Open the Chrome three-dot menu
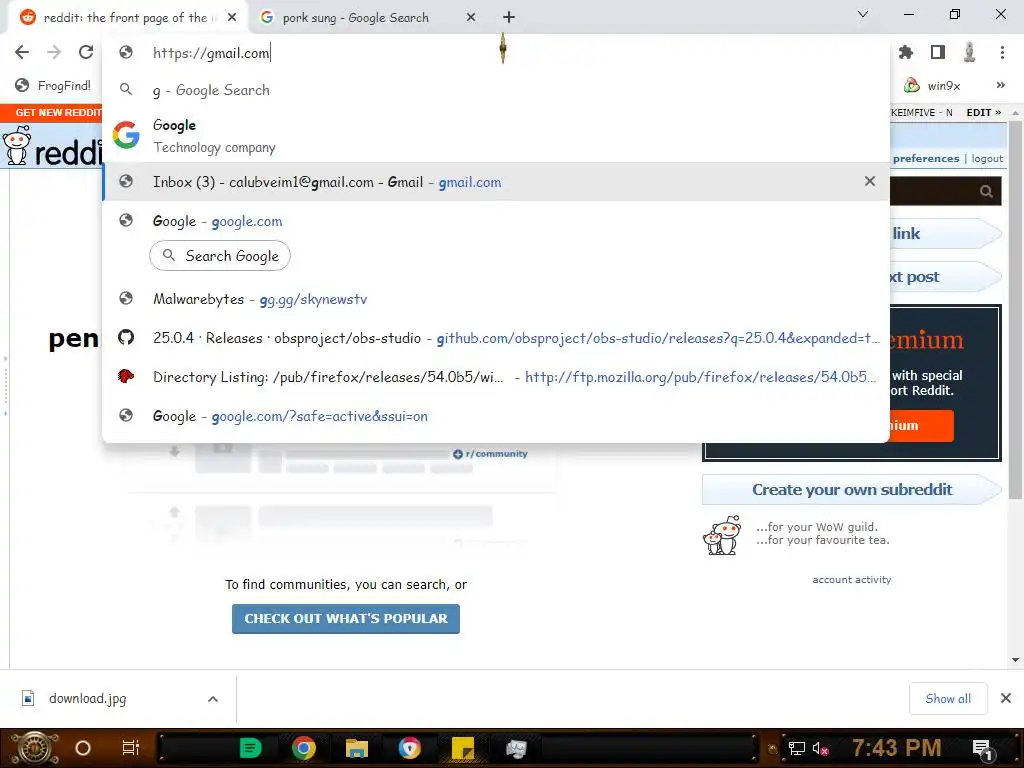Image resolution: width=1024 pixels, height=768 pixels. (x=1002, y=52)
